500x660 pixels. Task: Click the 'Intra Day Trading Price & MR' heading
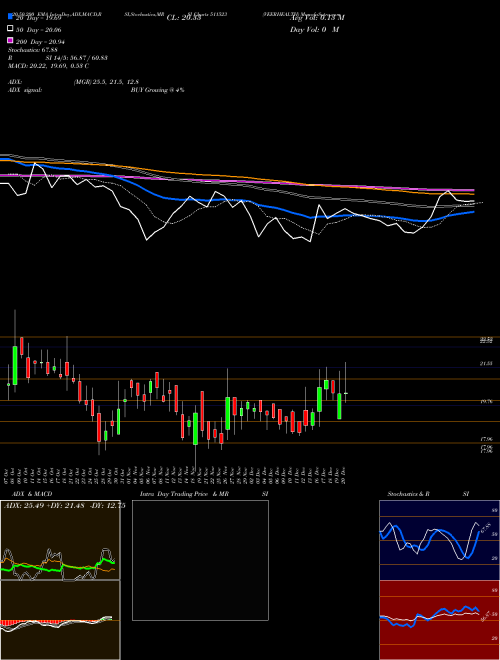pos(184,494)
